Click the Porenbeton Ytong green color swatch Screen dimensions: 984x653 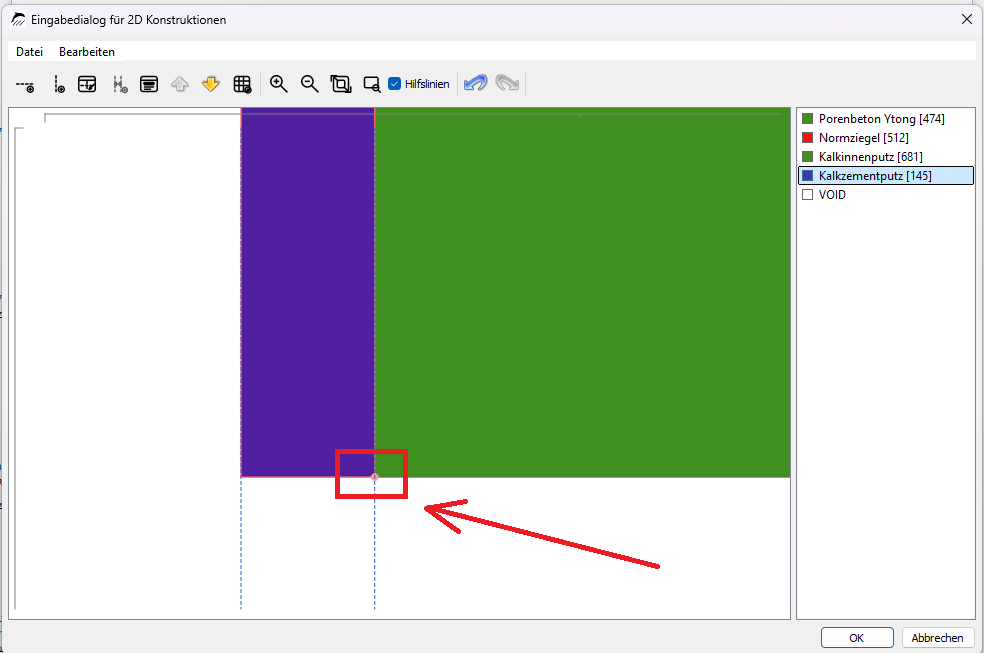[808, 119]
